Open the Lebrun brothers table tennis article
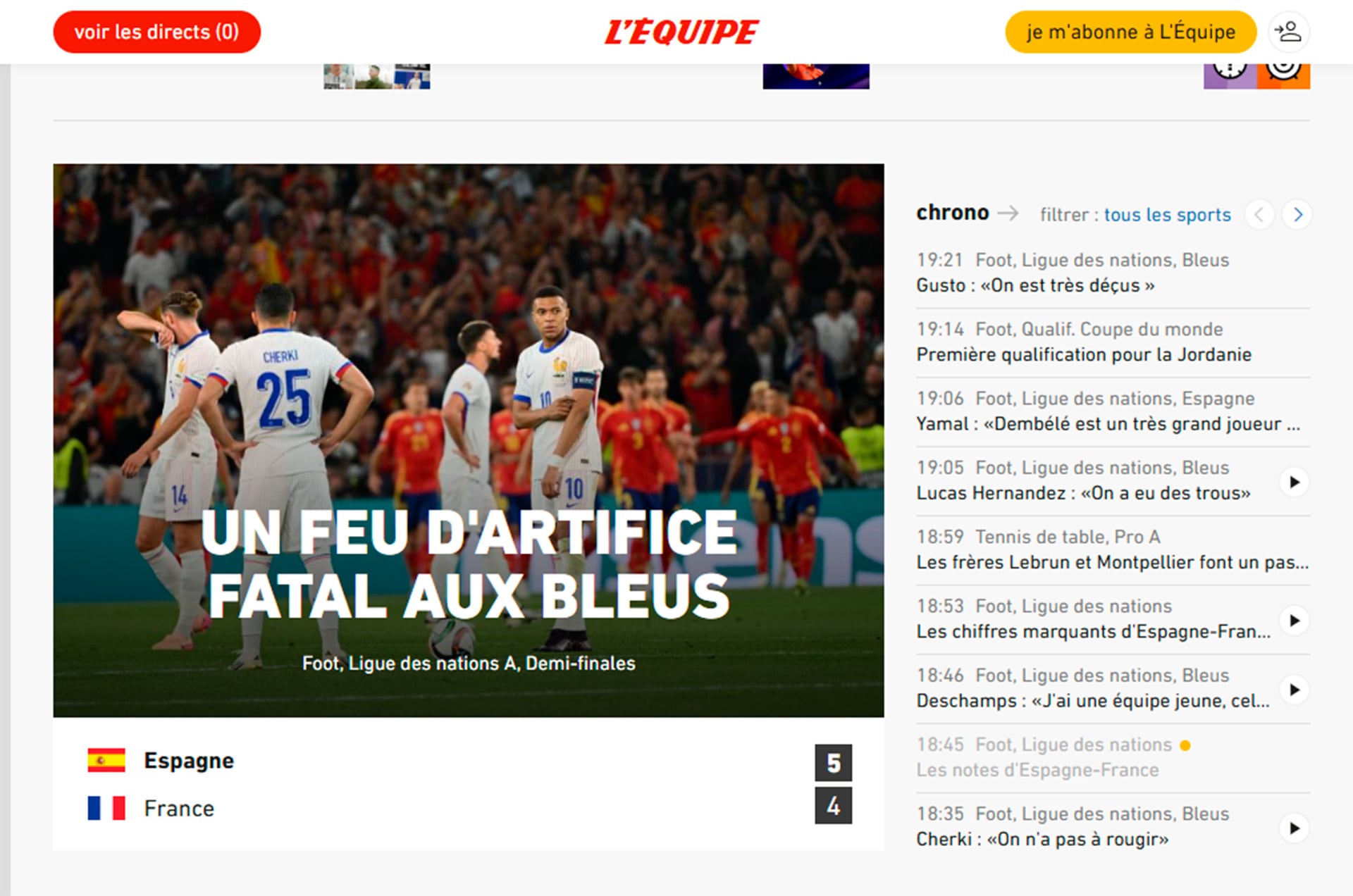The height and width of the screenshot is (896, 1353). pos(1112,562)
